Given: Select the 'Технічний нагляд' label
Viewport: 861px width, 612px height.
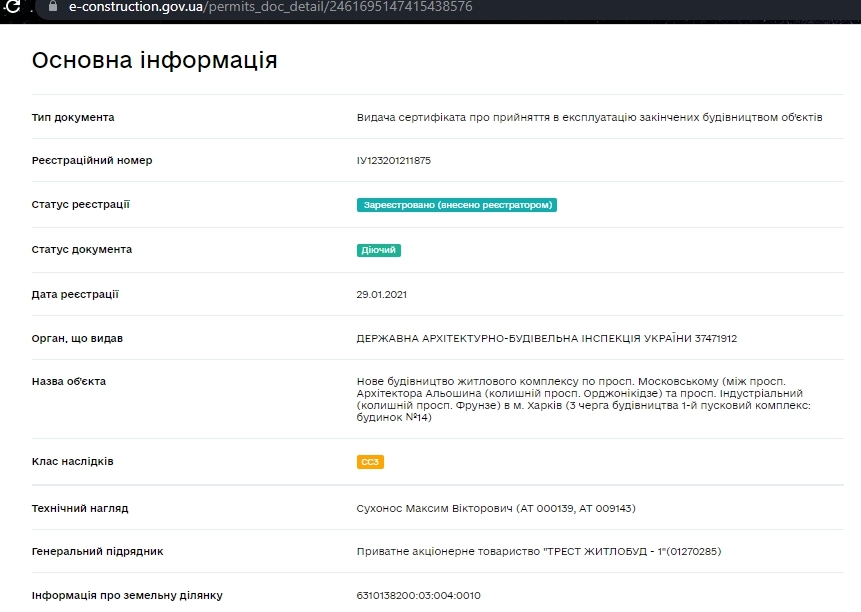Looking at the screenshot, I should 80,508.
